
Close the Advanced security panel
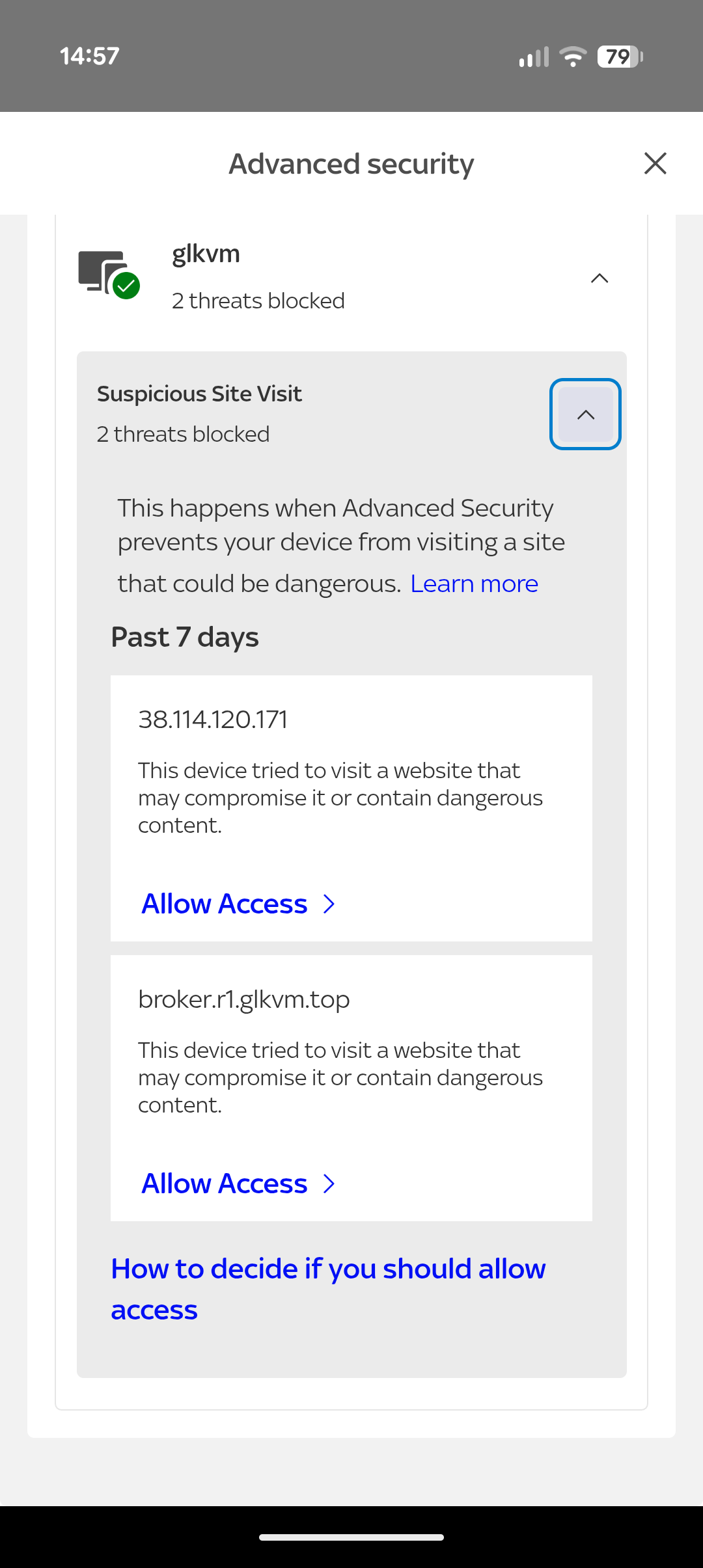[655, 163]
